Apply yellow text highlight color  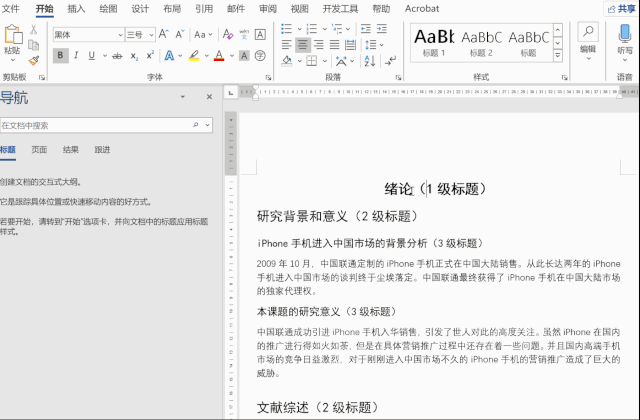pyautogui.click(x=194, y=56)
